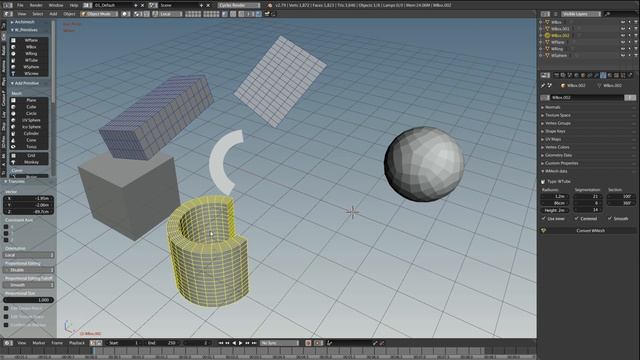Screen dimensions: 640x360
Task: Add a WScrew primitive
Action: tap(29, 73)
